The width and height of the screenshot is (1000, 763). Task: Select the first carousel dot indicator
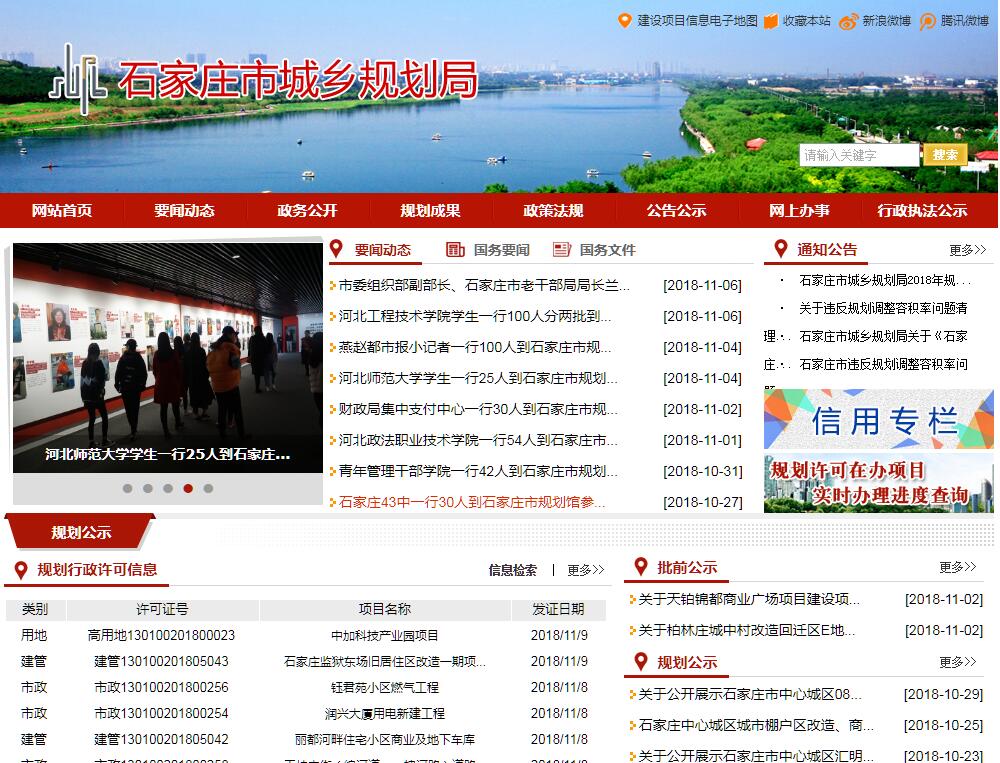tap(127, 489)
